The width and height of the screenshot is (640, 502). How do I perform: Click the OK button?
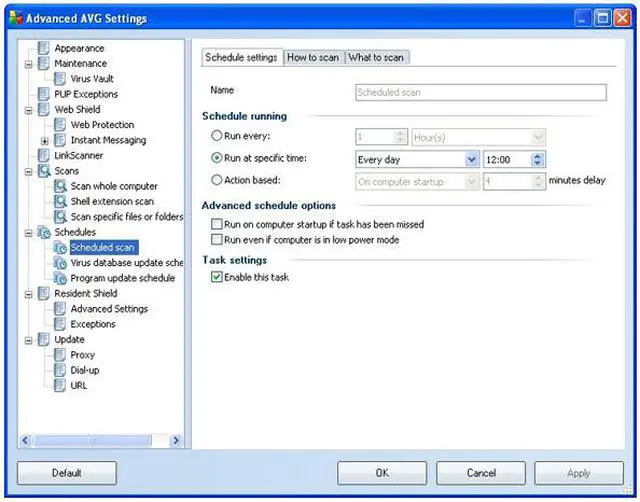pos(382,473)
